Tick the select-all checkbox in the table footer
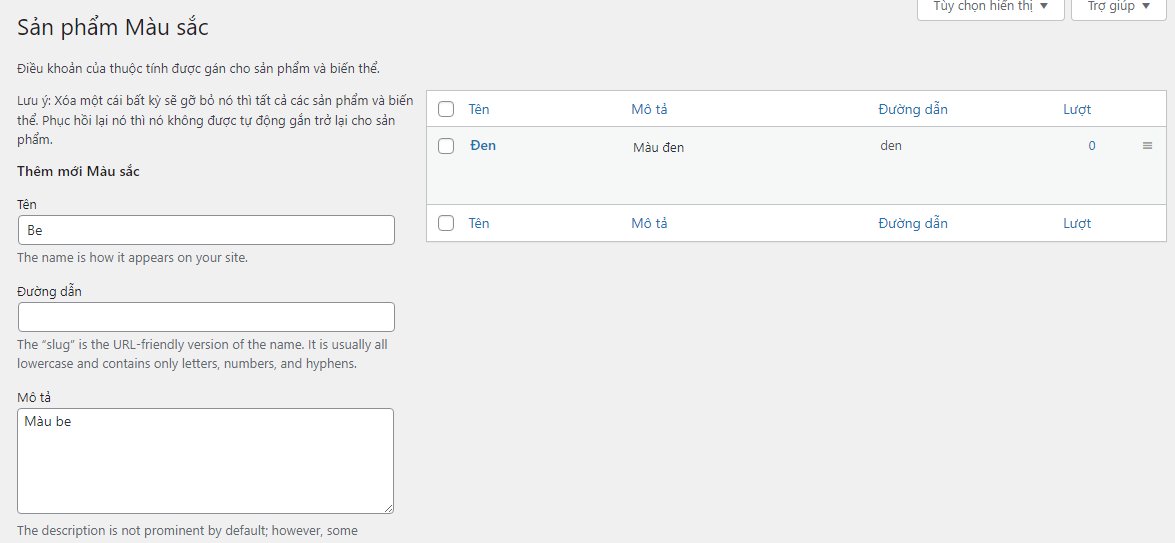The height and width of the screenshot is (543, 1175). (446, 223)
